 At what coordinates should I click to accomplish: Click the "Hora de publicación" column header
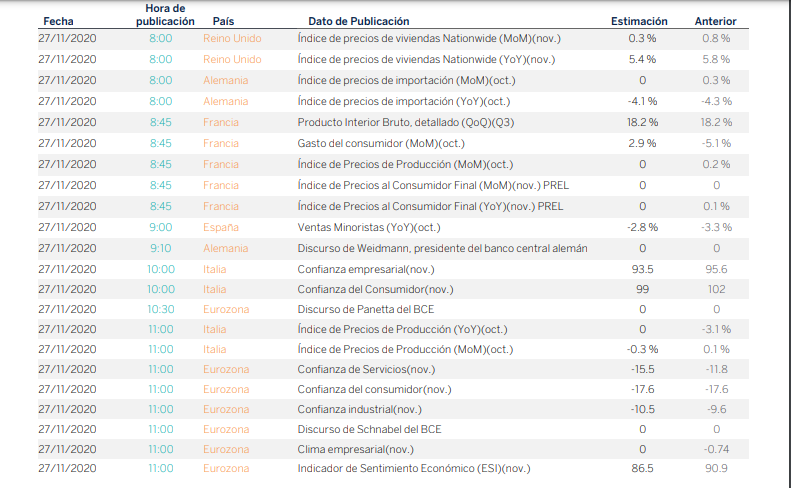tap(158, 14)
